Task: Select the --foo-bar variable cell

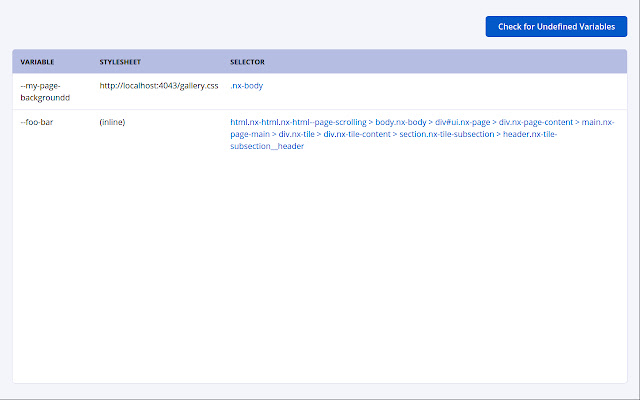Action: coord(40,122)
